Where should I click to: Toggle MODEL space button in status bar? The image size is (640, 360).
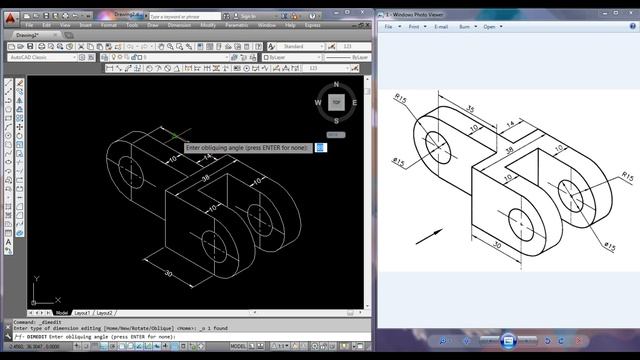click(238, 346)
